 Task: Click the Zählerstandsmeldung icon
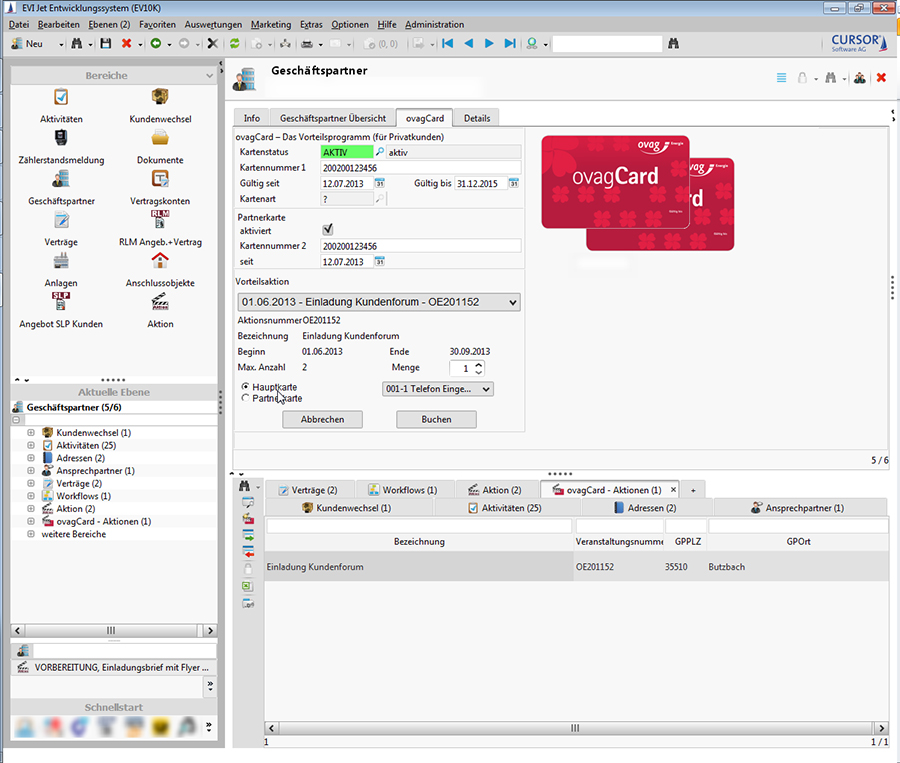click(x=61, y=138)
